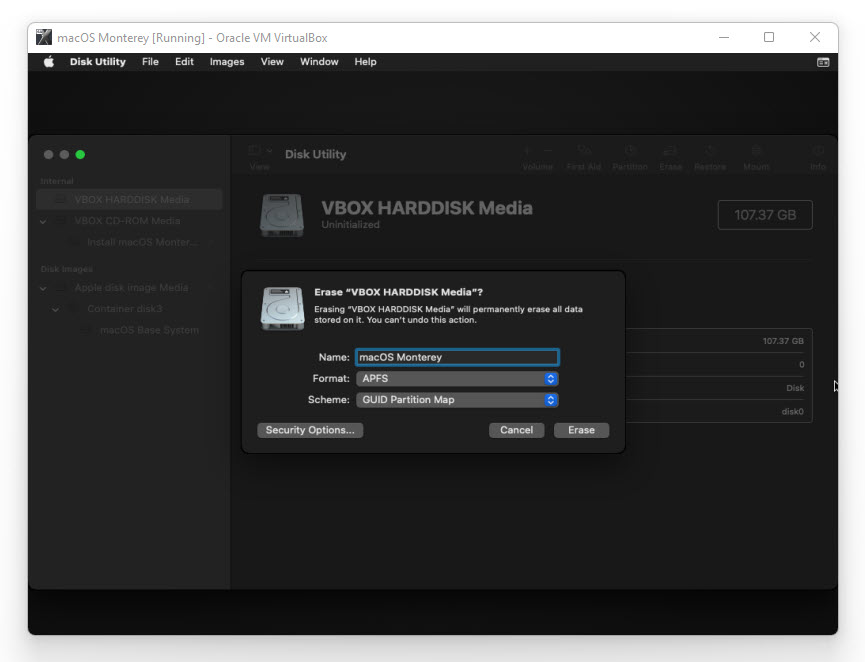Close the VirtualBox window

click(815, 37)
